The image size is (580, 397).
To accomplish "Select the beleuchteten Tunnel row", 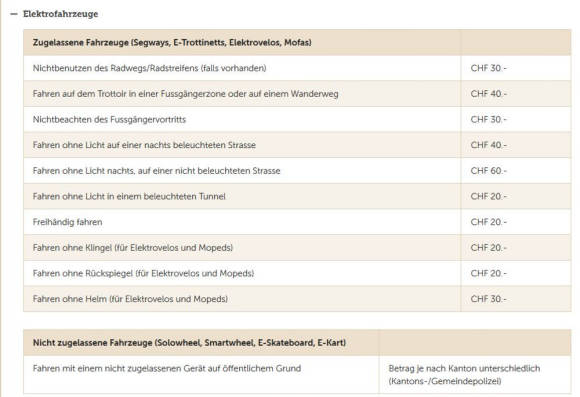I will point(297,196).
